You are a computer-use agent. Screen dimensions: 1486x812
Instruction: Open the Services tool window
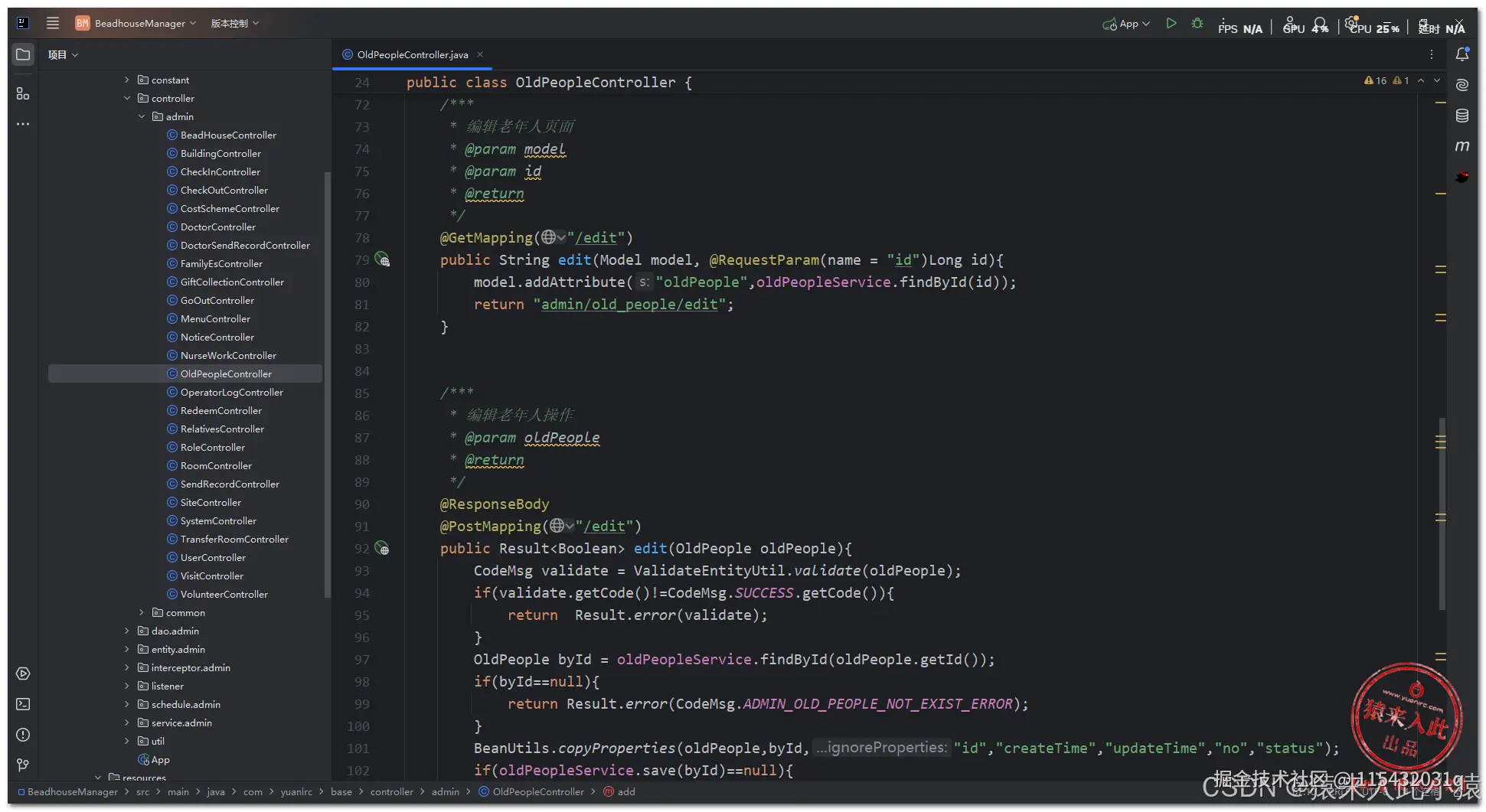23,673
